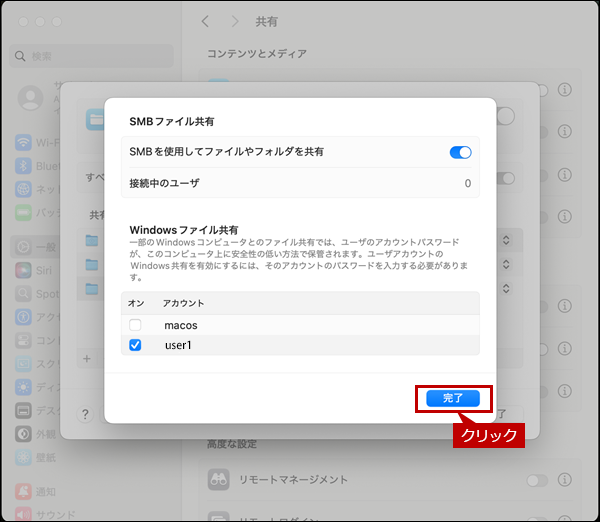Open Bluetooth settings in sidebar
This screenshot has height=522, width=600.
point(38,166)
